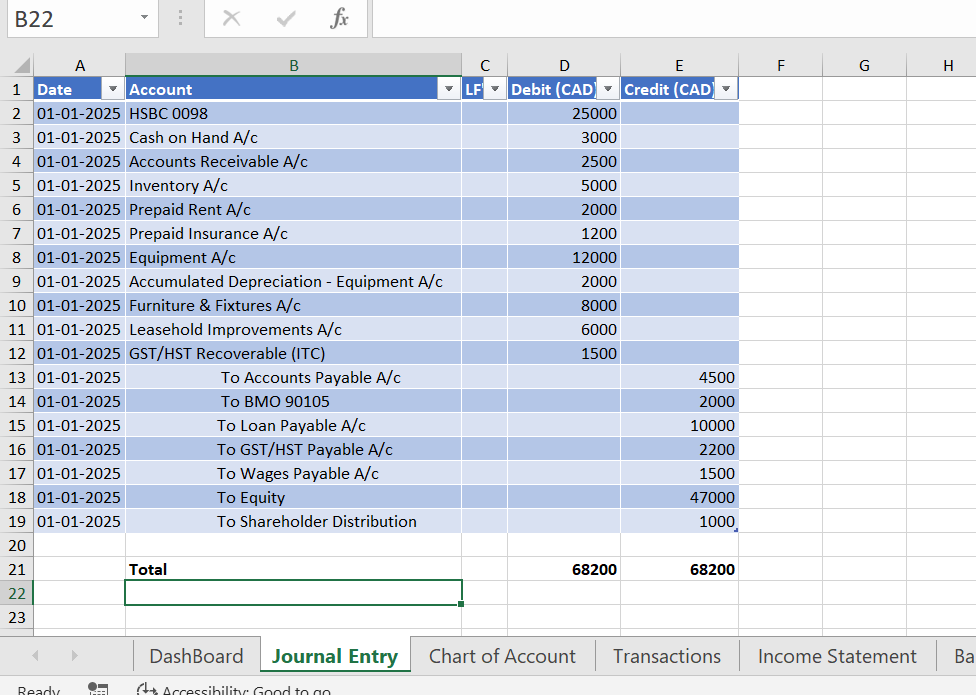976x695 pixels.
Task: Click the macro recording icon in status bar
Action: tap(98, 689)
